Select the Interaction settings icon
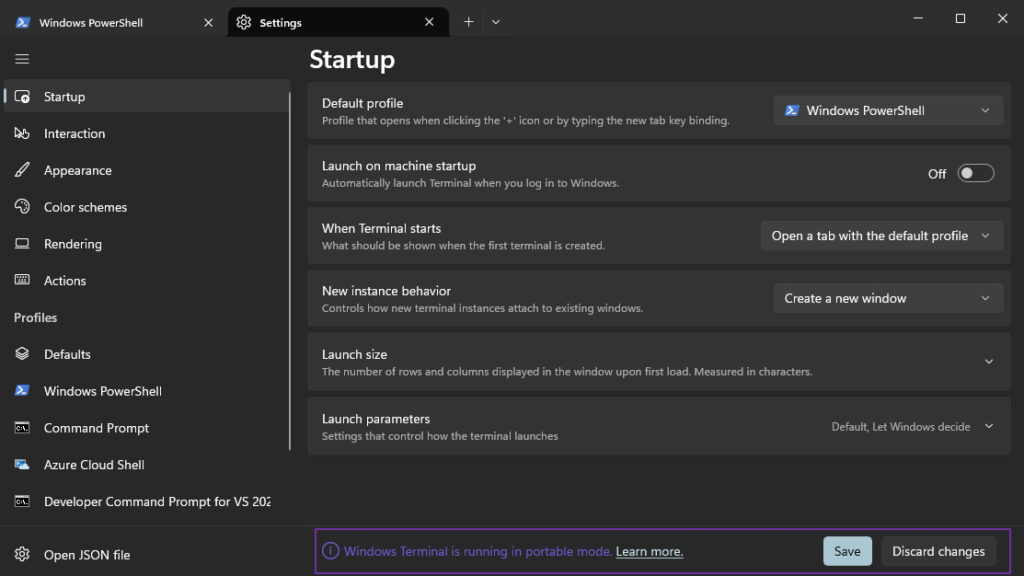 [20, 133]
